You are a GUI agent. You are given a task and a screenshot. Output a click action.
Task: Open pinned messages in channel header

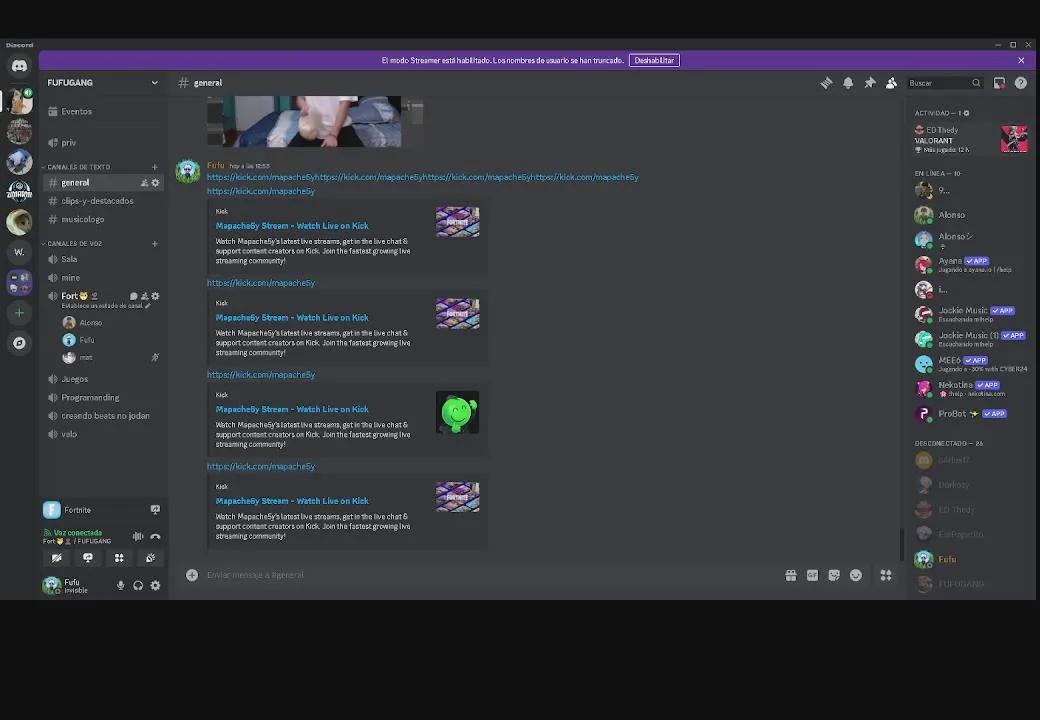pos(870,83)
